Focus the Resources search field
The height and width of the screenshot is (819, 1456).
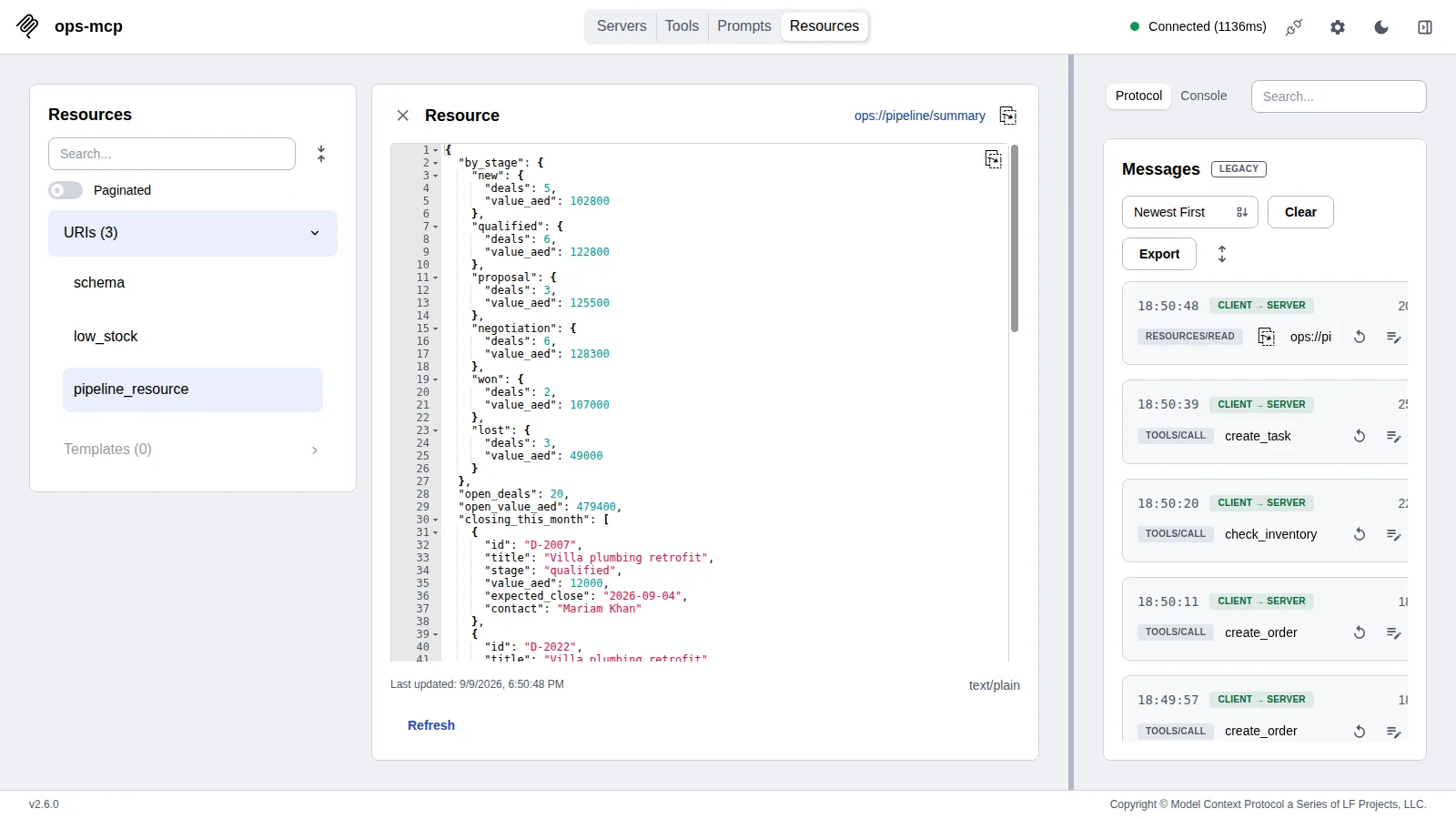click(x=172, y=154)
